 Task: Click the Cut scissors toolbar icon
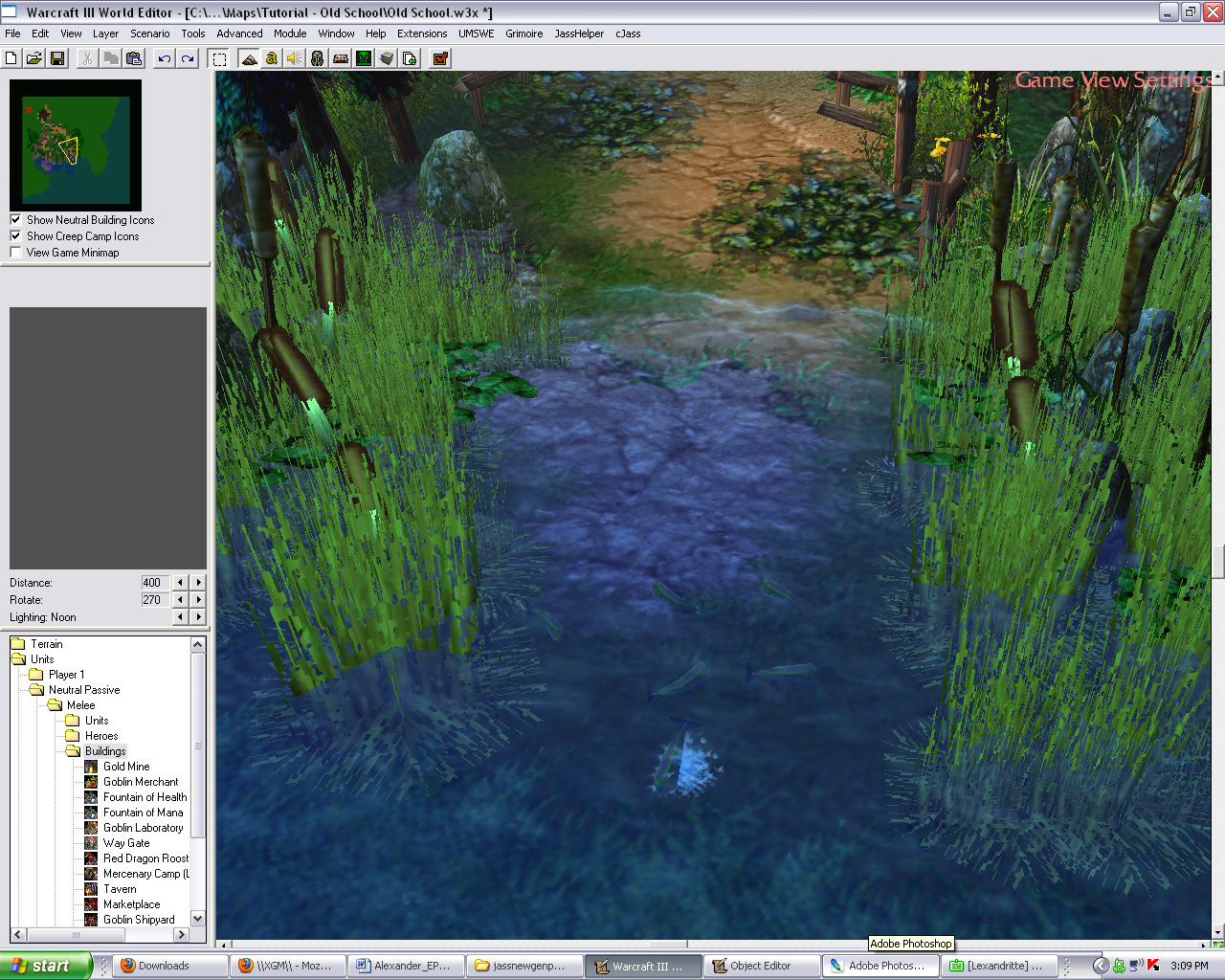[x=87, y=58]
